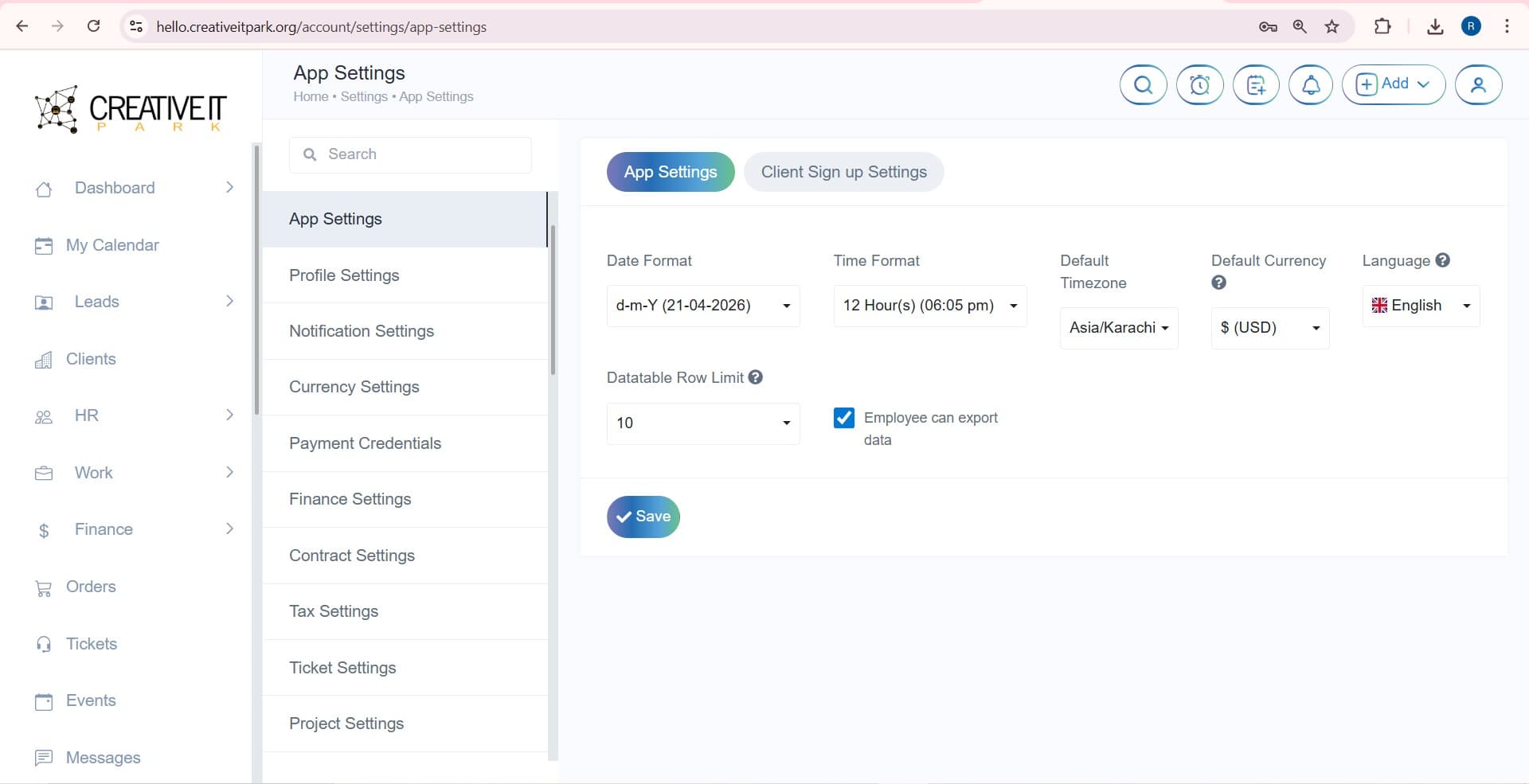Click the timer clock icon
1529x784 pixels.
pyautogui.click(x=1199, y=84)
